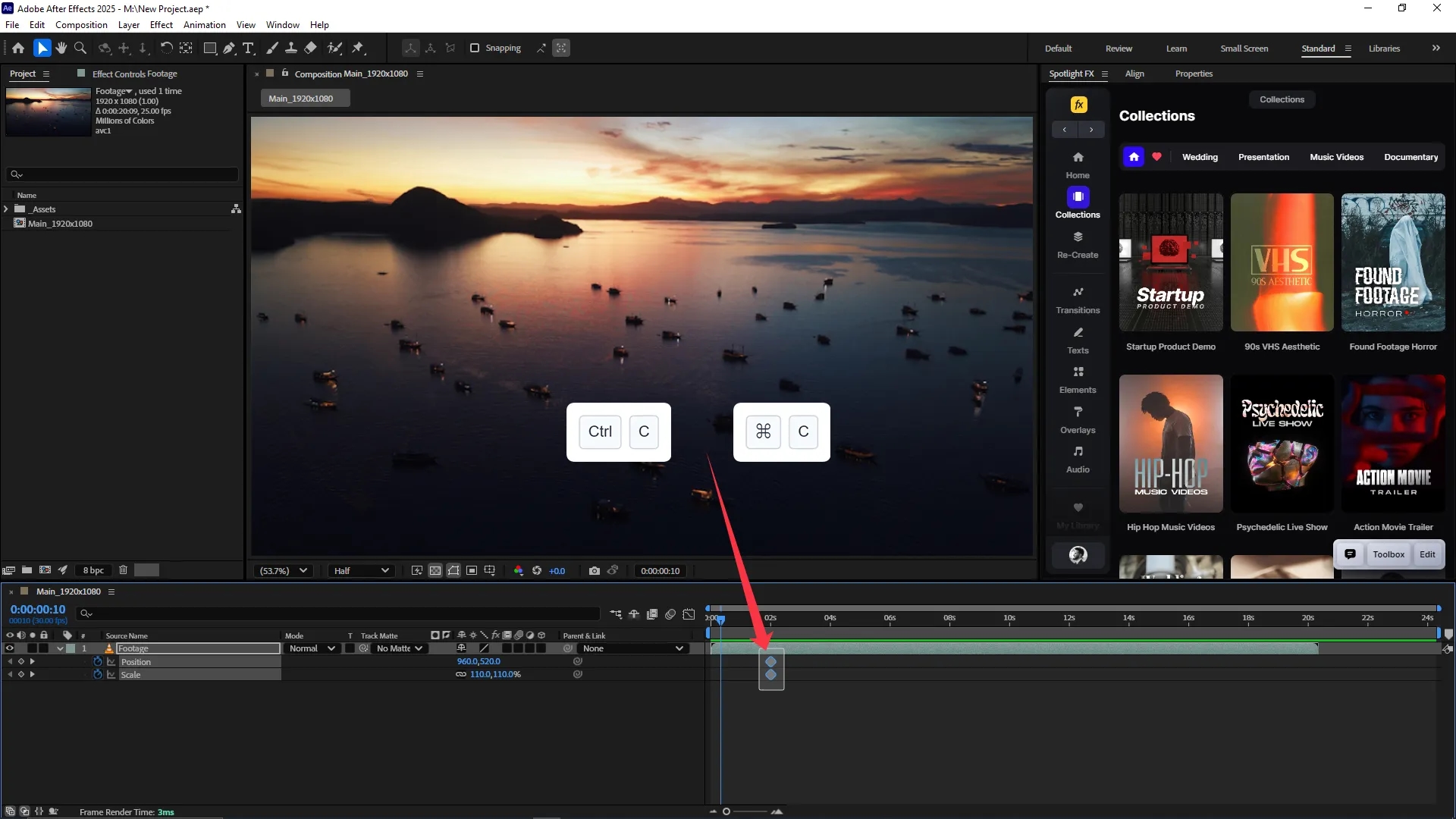
Task: Toggle Scale constrain proportions link
Action: [x=460, y=674]
